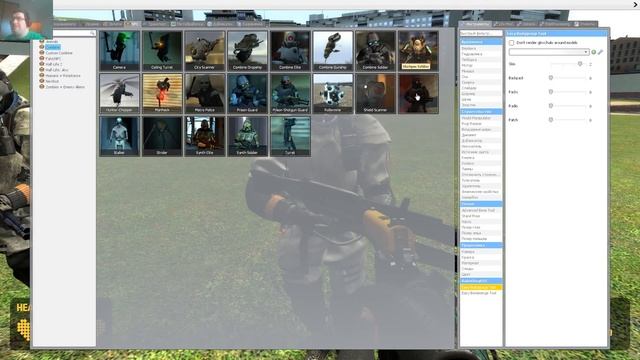Image resolution: width=640 pixels, height=360 pixels.
Task: Spawn the Combine Soldier NPC
Action: tap(375, 51)
